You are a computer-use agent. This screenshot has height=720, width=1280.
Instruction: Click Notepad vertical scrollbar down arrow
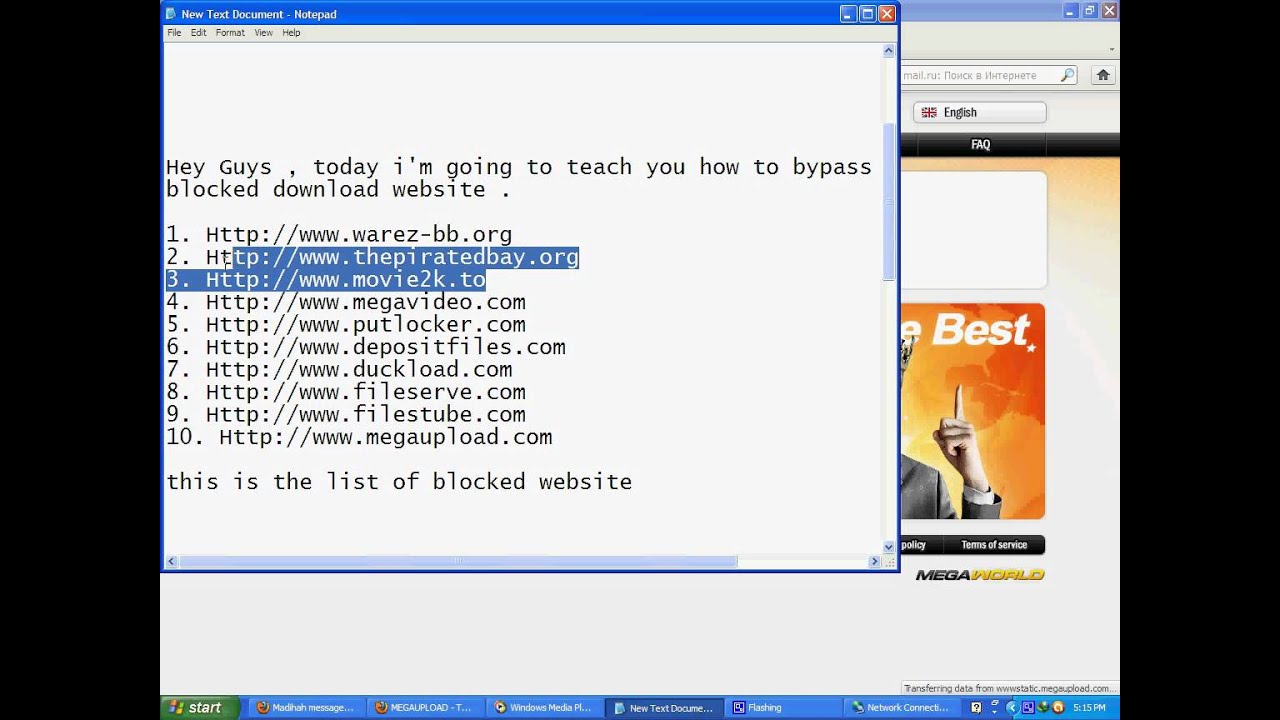click(x=888, y=546)
